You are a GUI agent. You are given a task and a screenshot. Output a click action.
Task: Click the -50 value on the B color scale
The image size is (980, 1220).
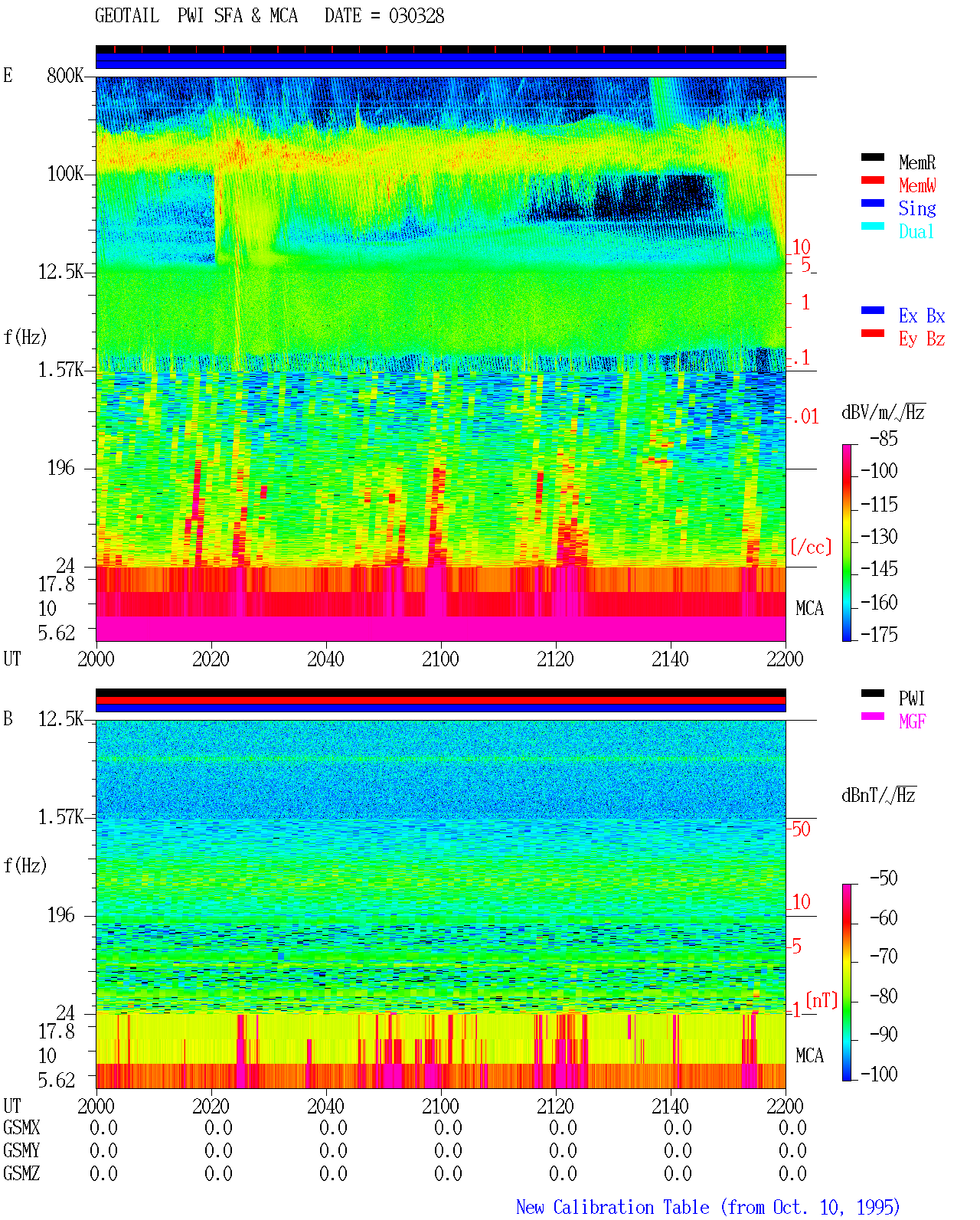tap(884, 878)
